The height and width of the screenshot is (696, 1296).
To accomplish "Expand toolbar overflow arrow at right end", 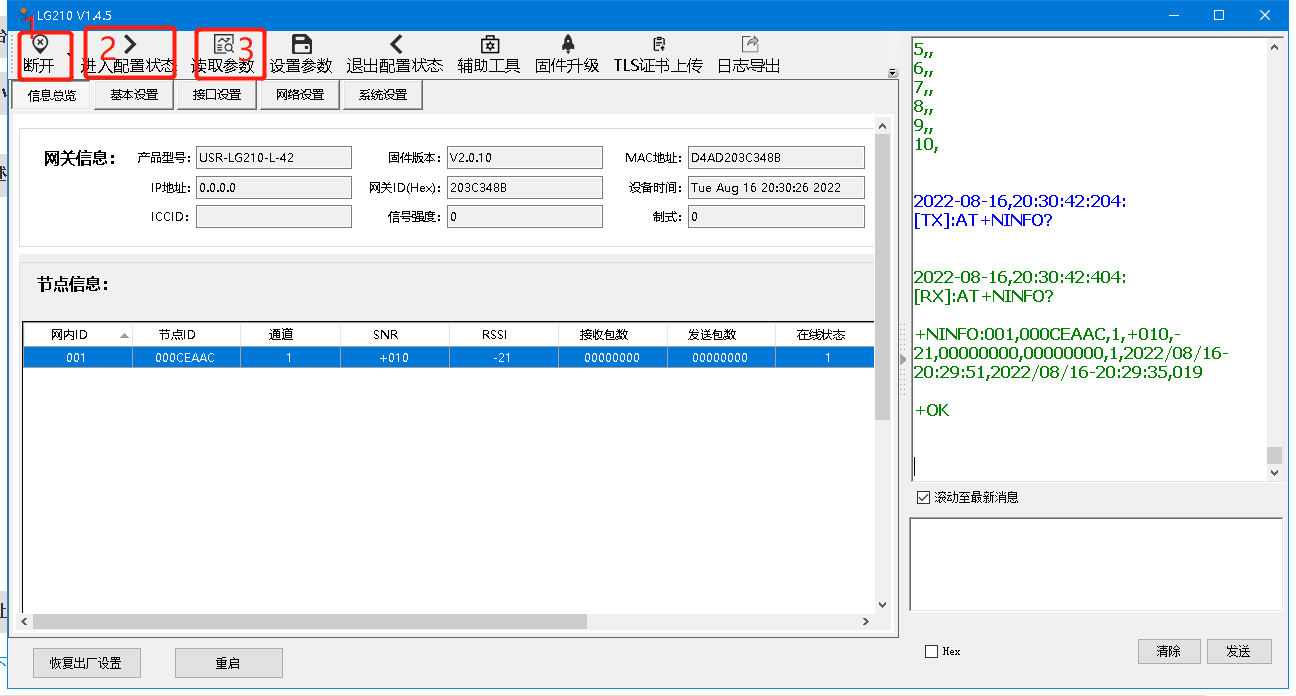I will click(893, 72).
